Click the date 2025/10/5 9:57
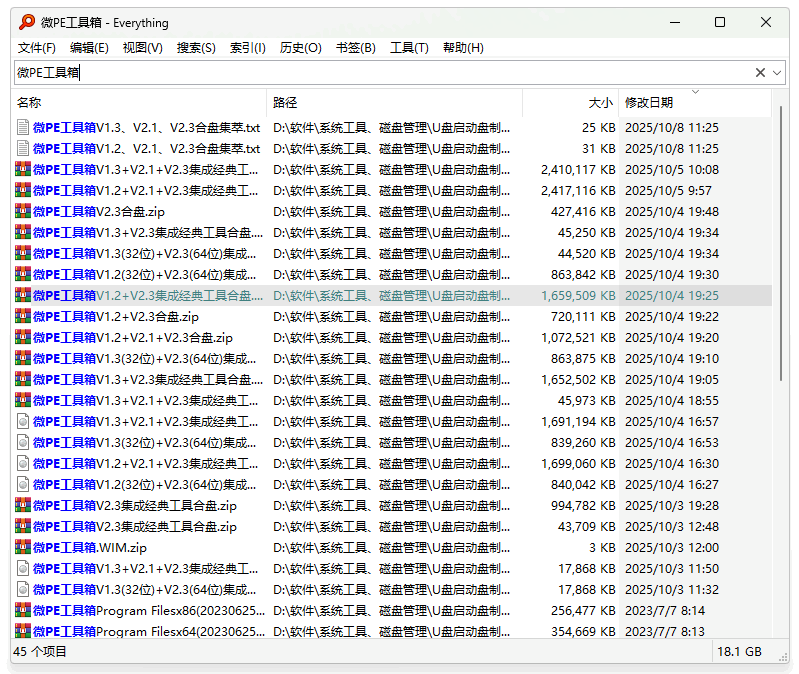Viewport: 799px width, 674px height. click(x=668, y=191)
